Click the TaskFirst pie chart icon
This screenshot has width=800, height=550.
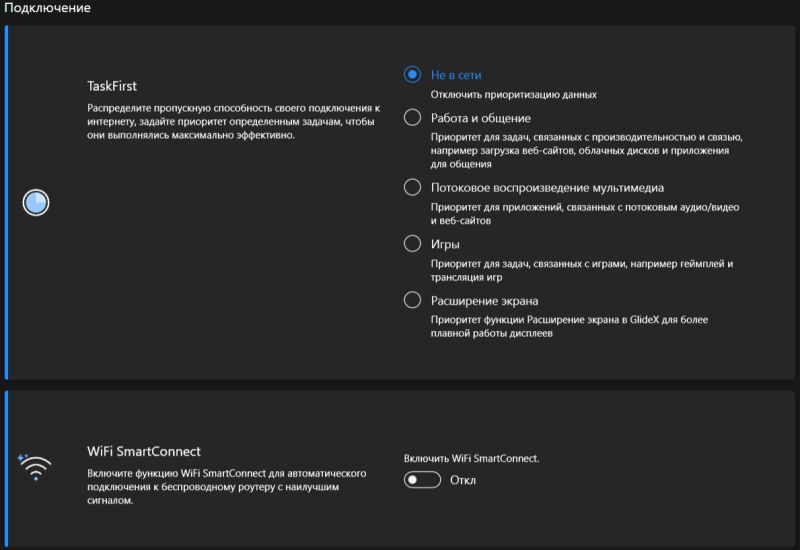pyautogui.click(x=36, y=203)
